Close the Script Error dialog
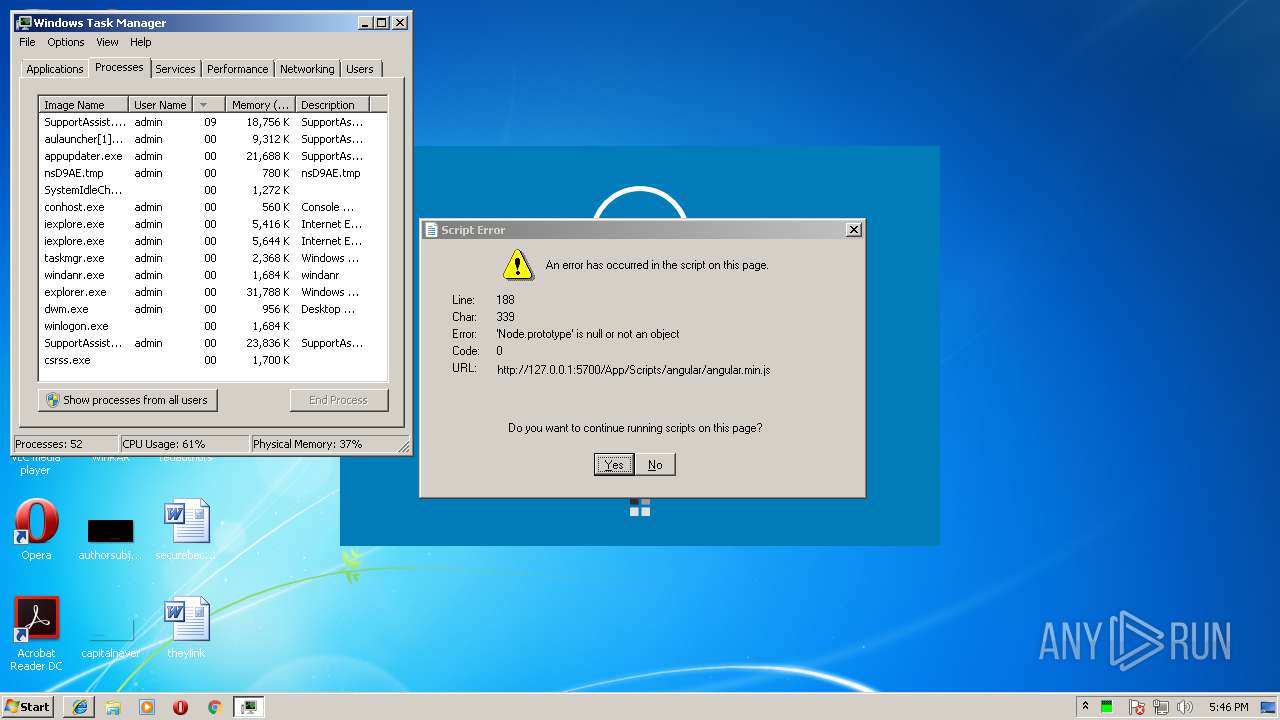1280x720 pixels. click(x=853, y=229)
